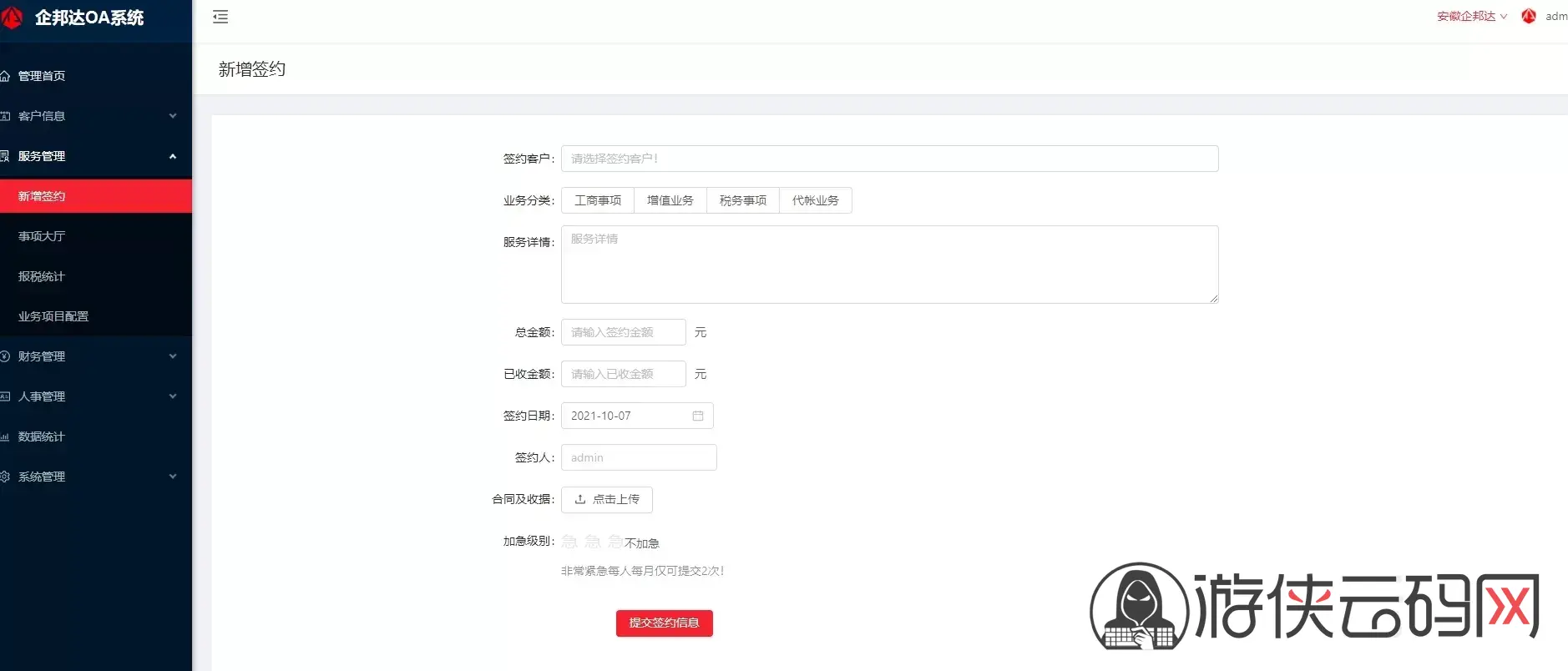Click the gear icon beside 系统管理

point(5,477)
